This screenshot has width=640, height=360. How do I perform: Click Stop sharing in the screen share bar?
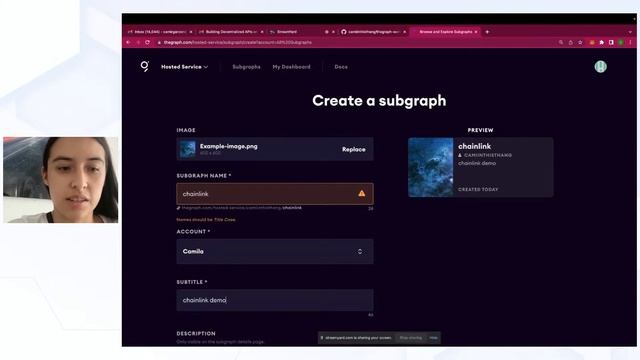click(x=411, y=338)
